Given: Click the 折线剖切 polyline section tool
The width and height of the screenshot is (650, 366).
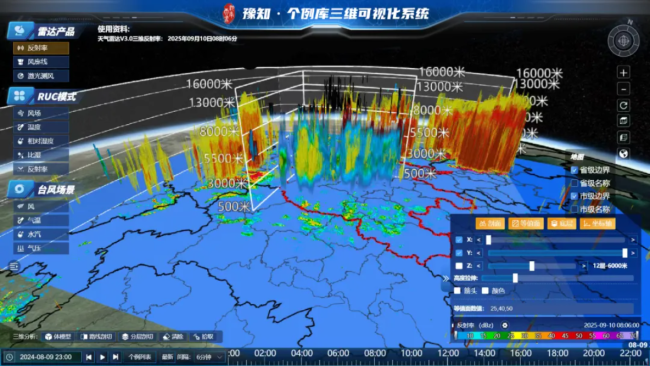Looking at the screenshot, I should (97, 337).
